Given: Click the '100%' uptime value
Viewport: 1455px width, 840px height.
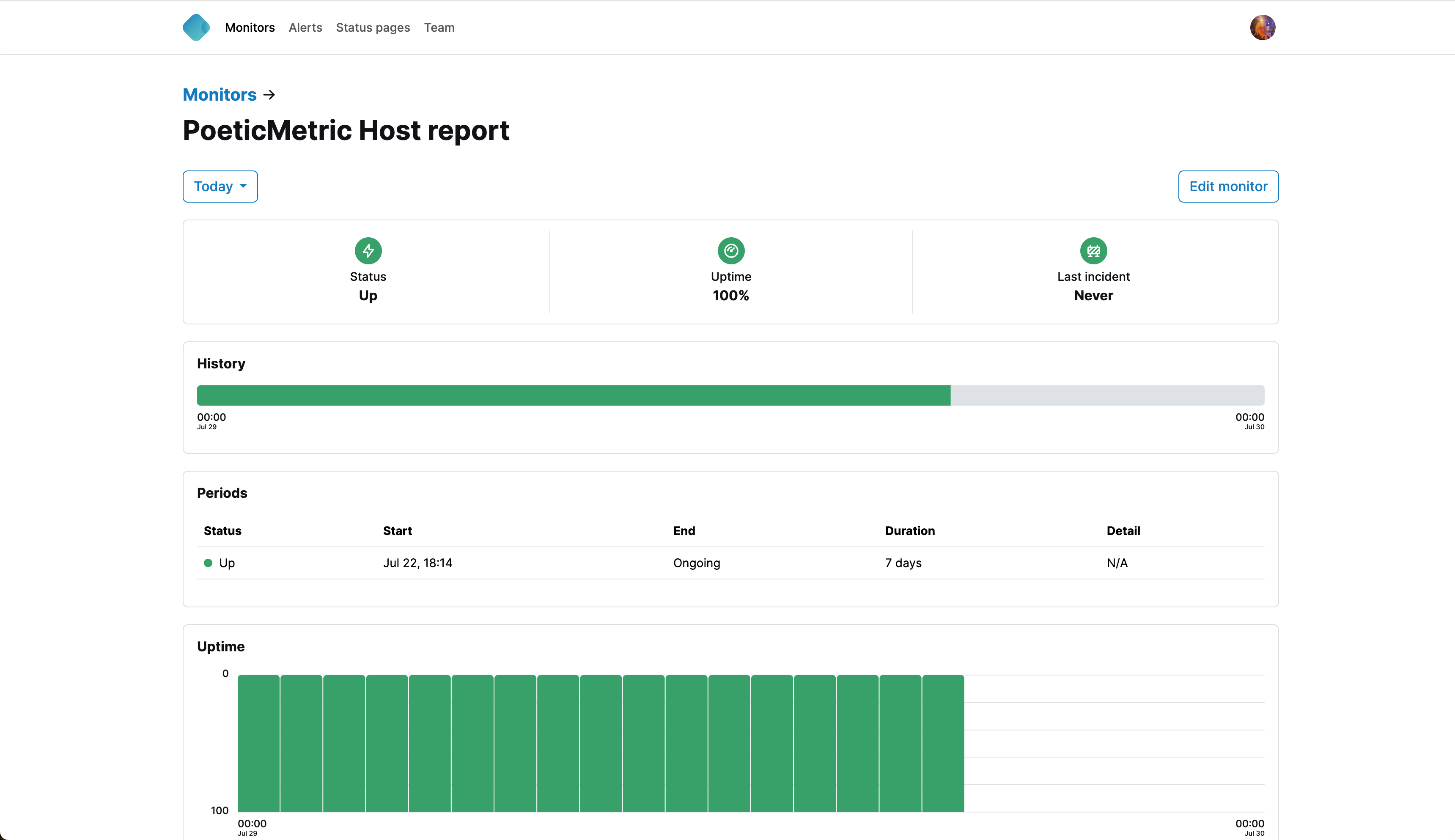Looking at the screenshot, I should [731, 295].
